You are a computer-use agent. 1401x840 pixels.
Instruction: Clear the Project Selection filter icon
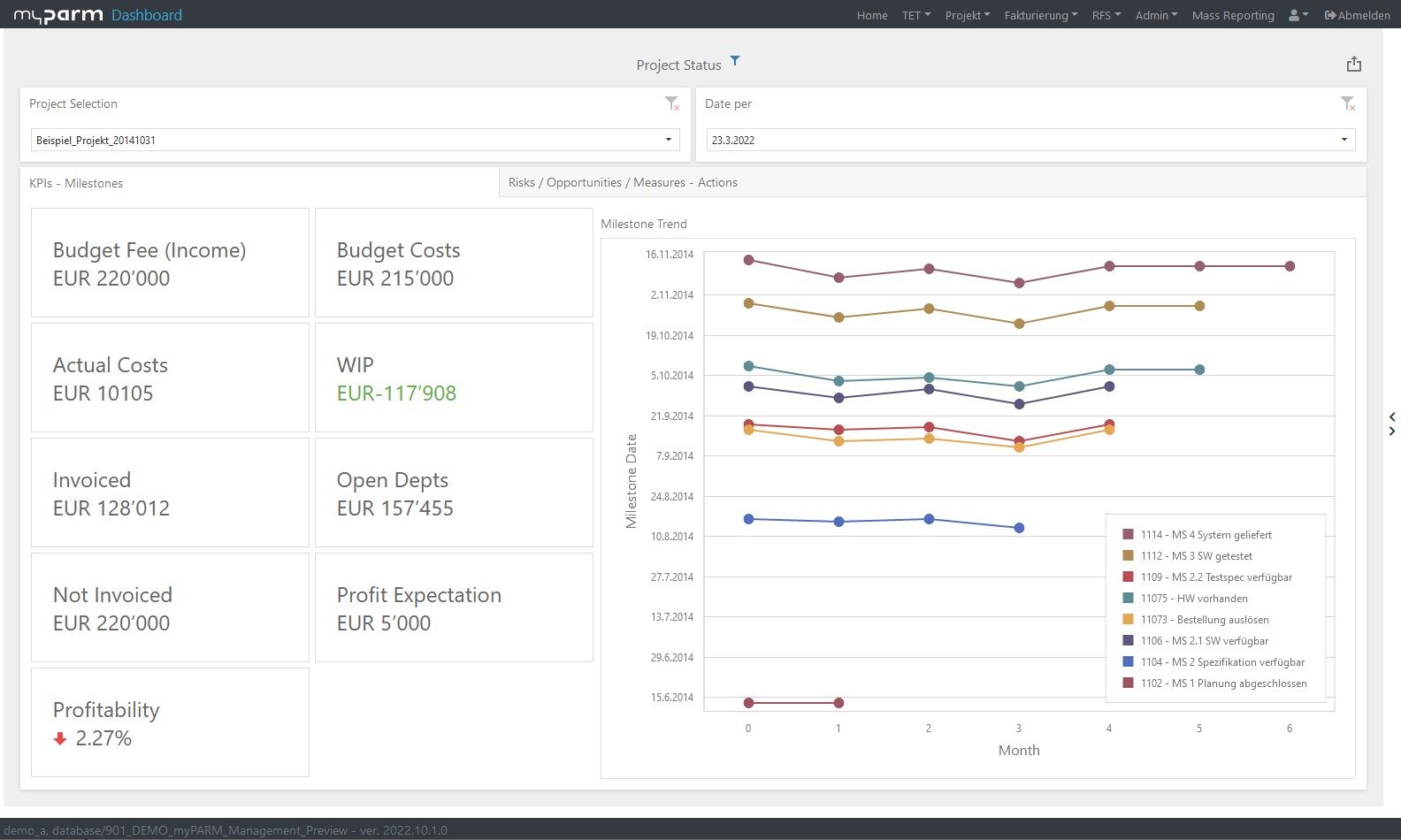click(x=672, y=104)
